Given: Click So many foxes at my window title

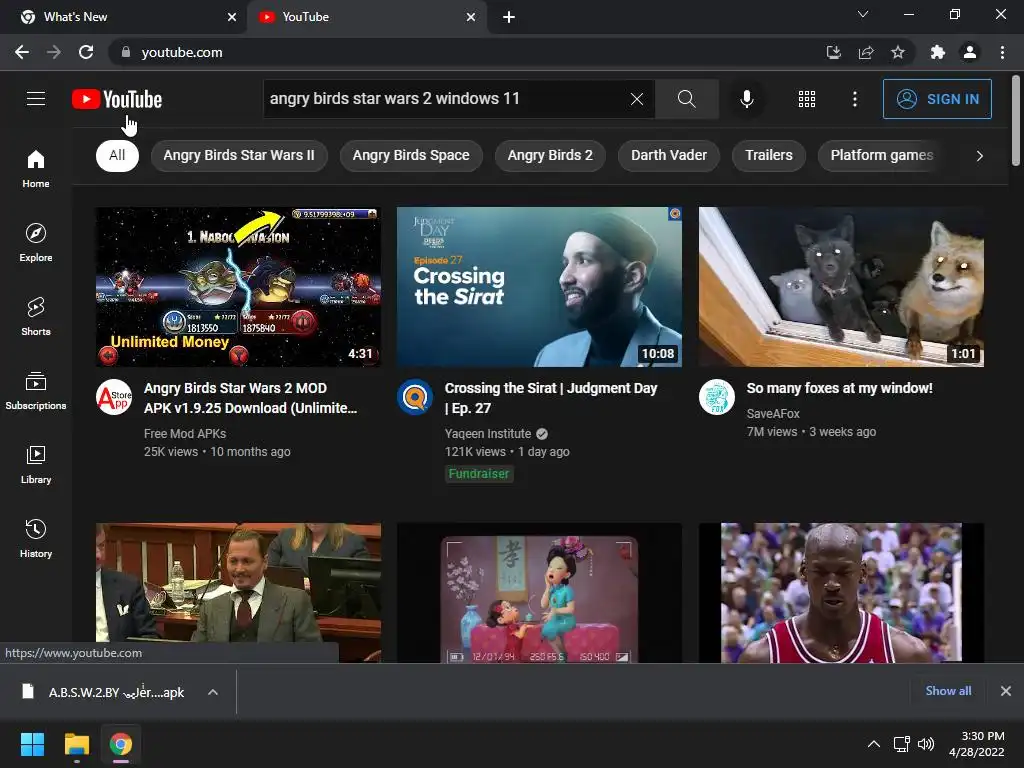Looking at the screenshot, I should click(x=840, y=388).
